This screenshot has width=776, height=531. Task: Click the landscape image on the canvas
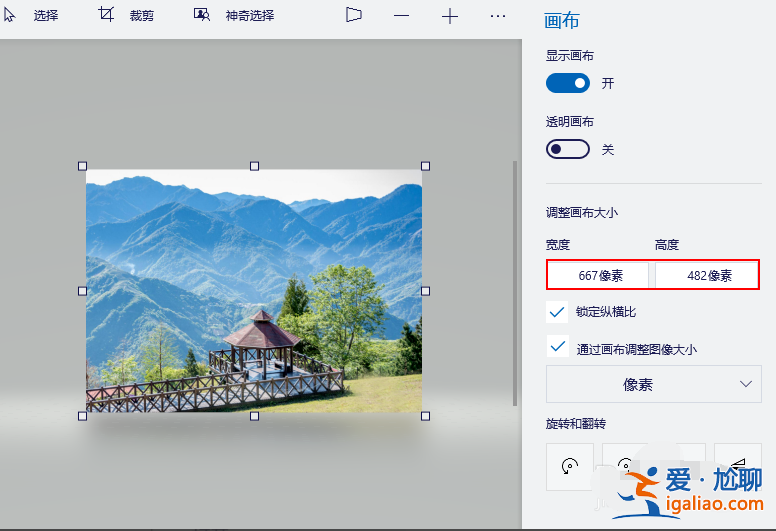coord(254,291)
